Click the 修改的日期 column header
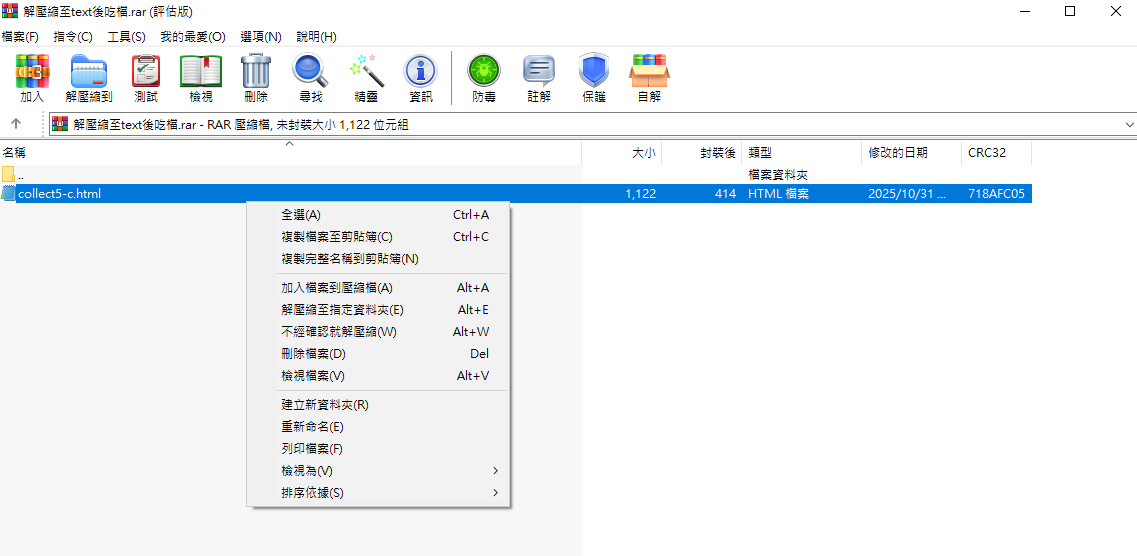 [898, 153]
